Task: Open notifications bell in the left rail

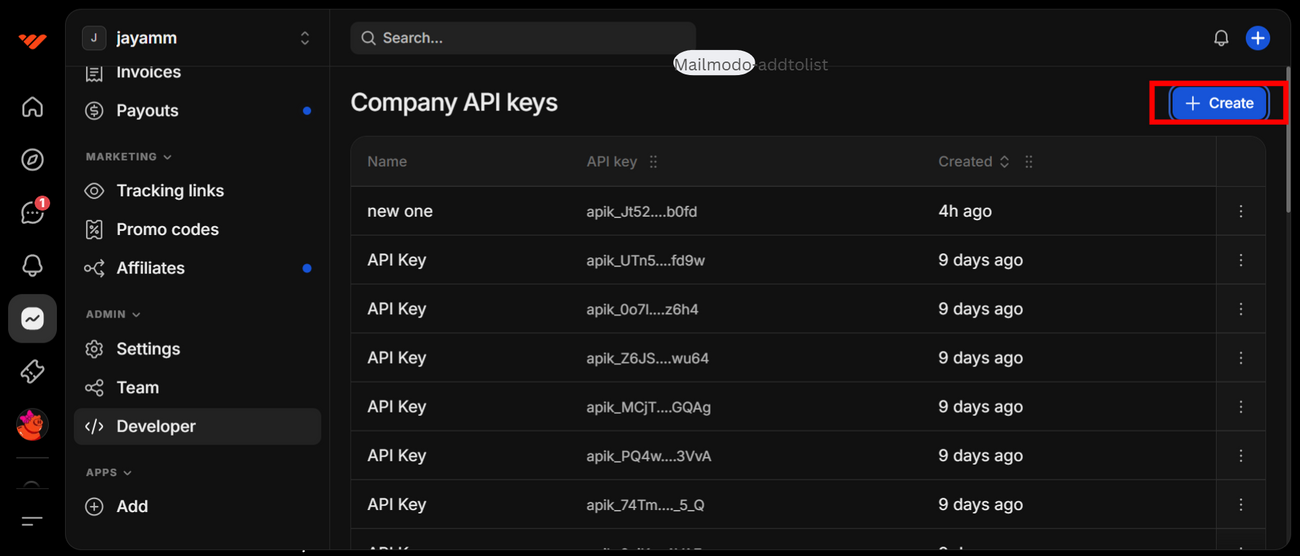Action: (32, 265)
